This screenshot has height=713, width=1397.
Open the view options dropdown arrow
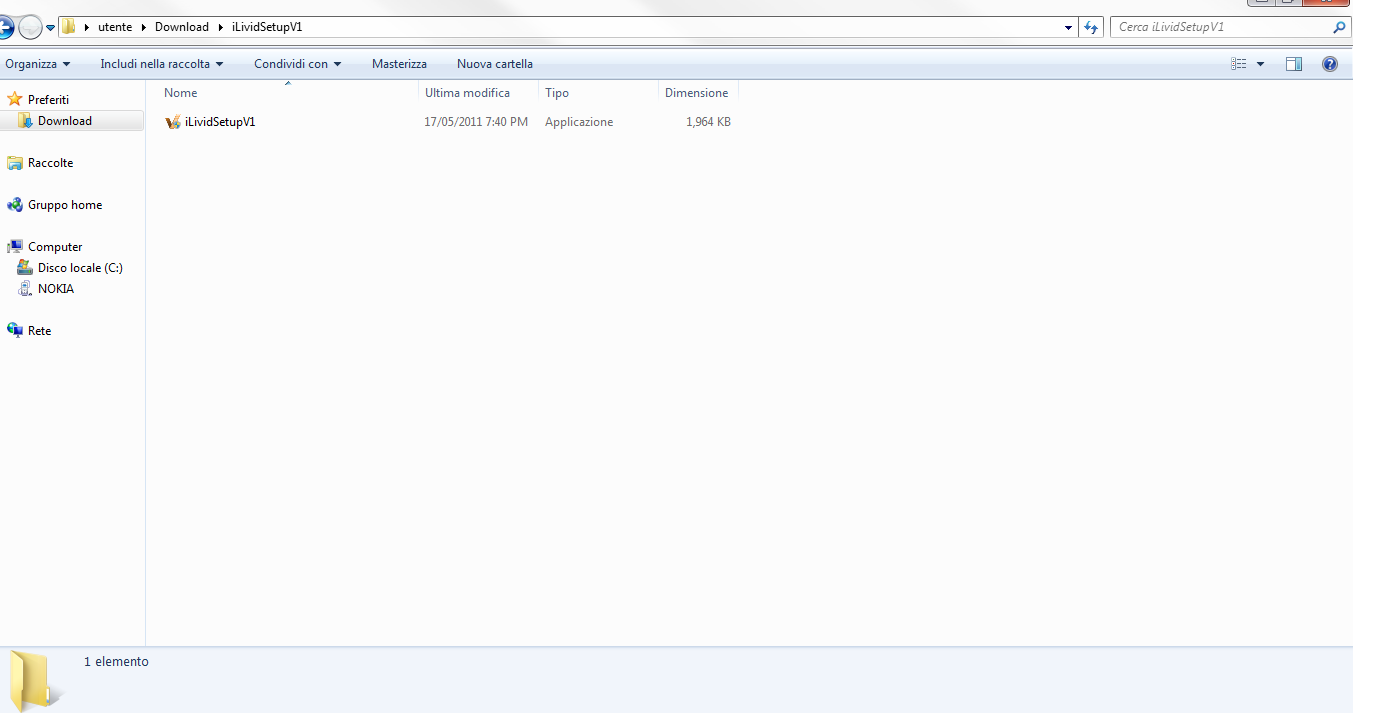tap(1260, 64)
